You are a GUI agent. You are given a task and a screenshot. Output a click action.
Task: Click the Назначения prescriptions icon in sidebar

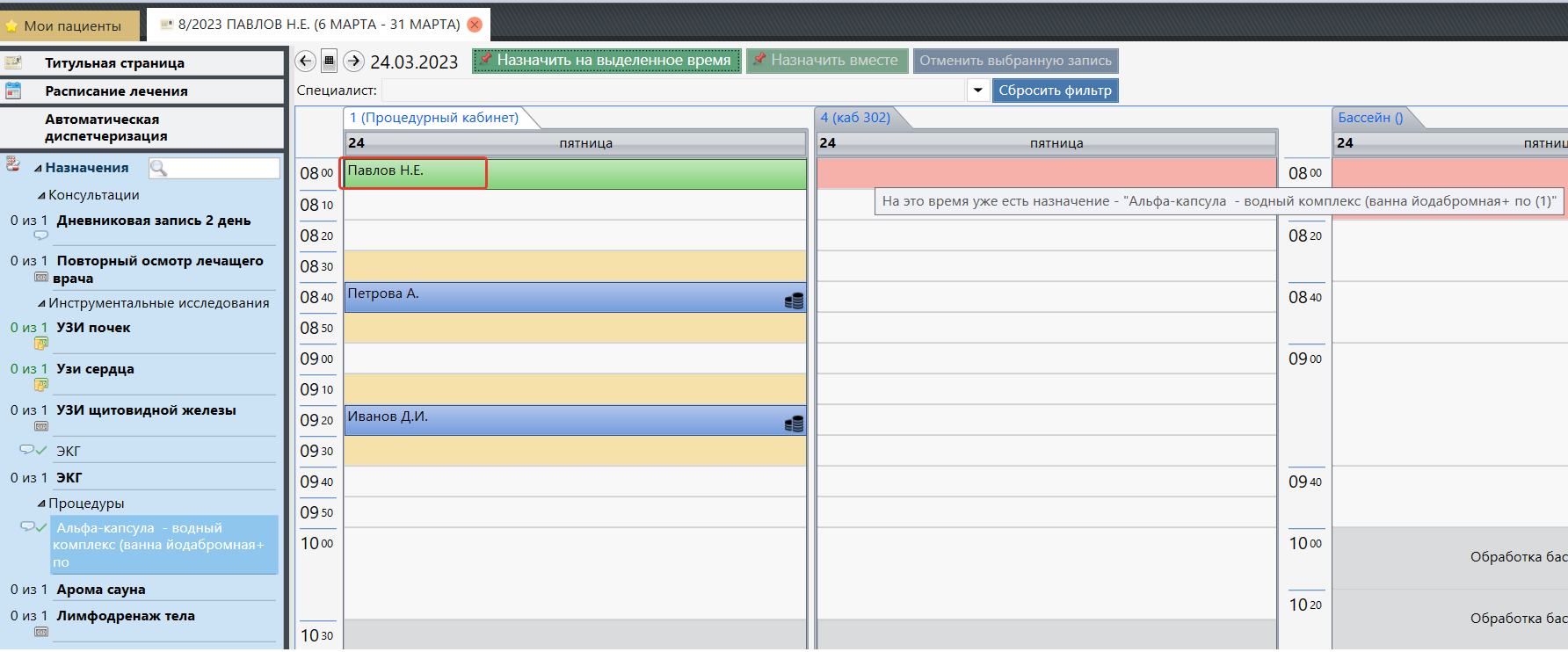[x=13, y=164]
